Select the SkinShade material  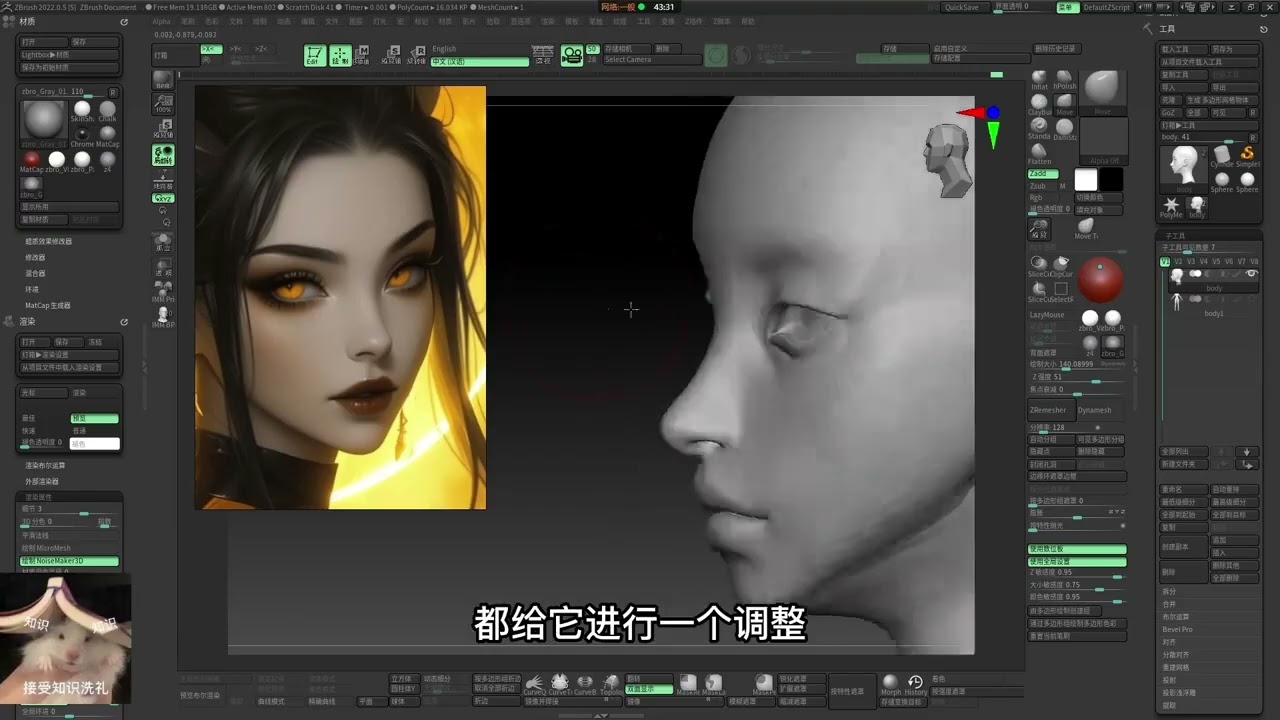(x=82, y=111)
